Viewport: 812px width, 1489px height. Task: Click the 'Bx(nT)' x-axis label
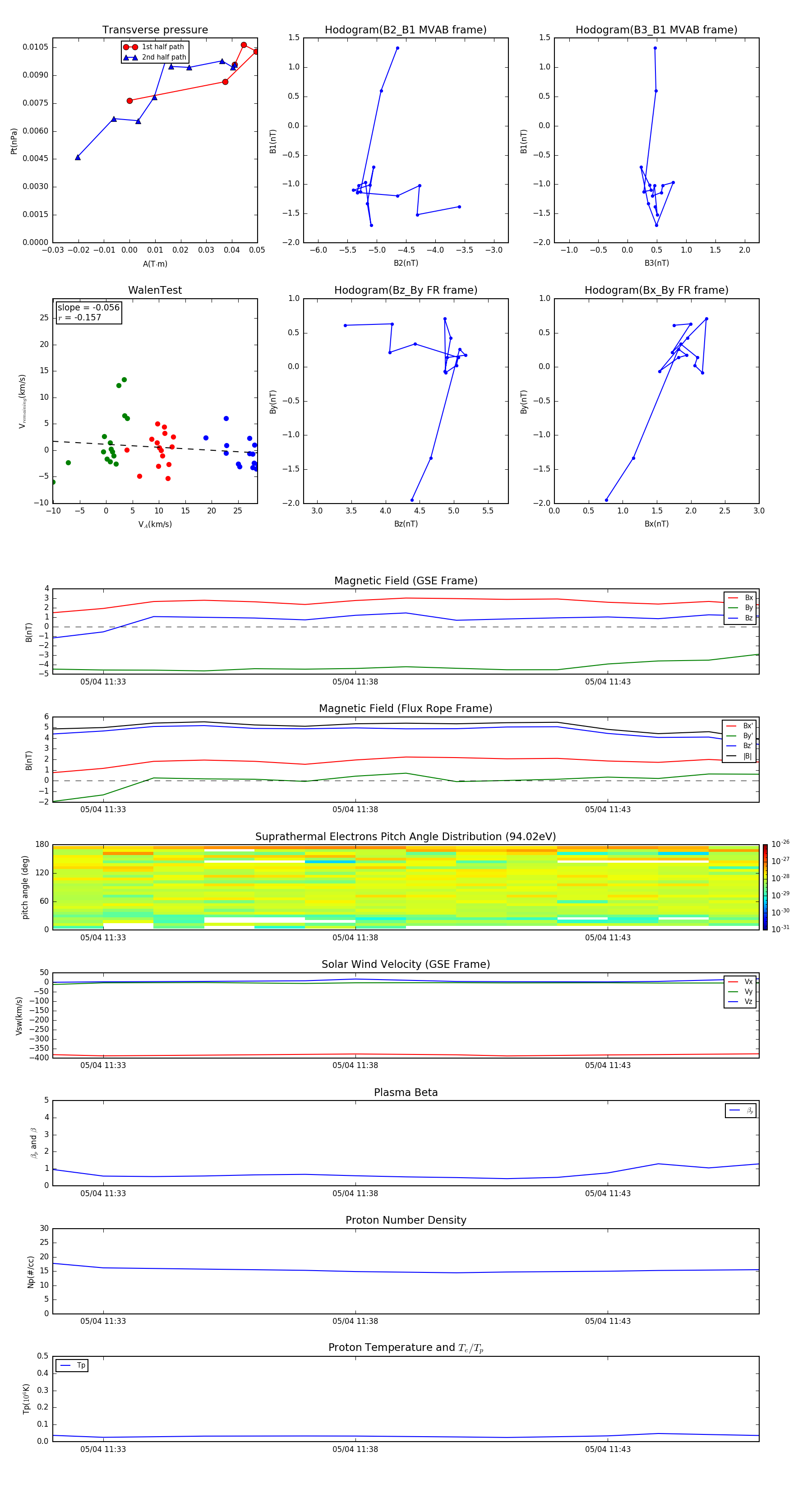656,524
